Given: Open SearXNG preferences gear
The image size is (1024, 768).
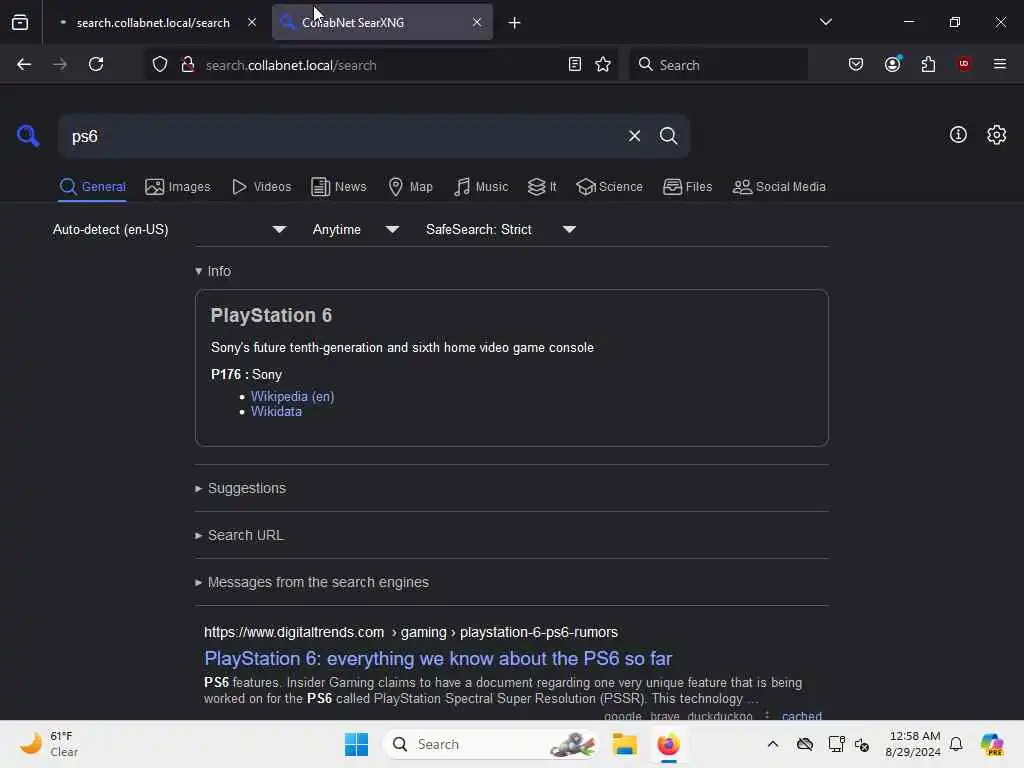Looking at the screenshot, I should coord(996,135).
